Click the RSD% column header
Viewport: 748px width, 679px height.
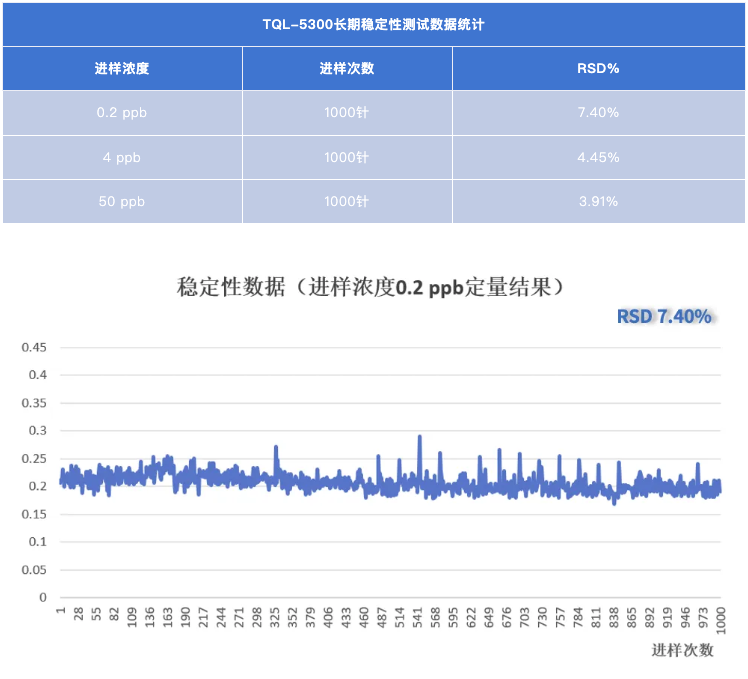pyautogui.click(x=598, y=69)
